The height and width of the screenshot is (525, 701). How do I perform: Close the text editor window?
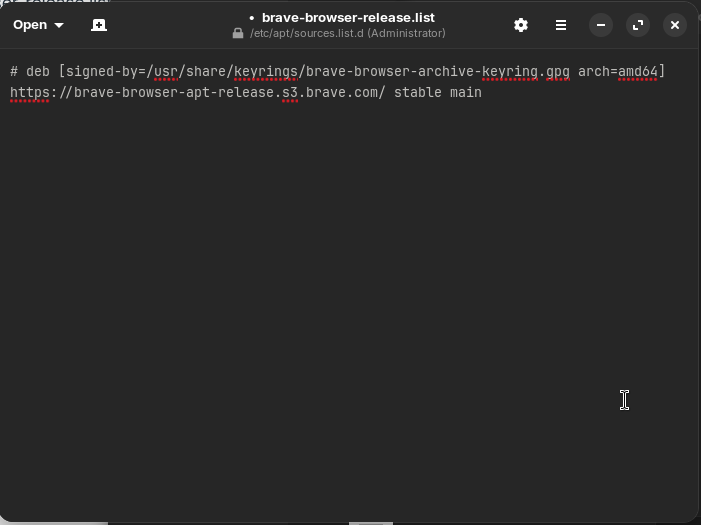click(x=675, y=25)
